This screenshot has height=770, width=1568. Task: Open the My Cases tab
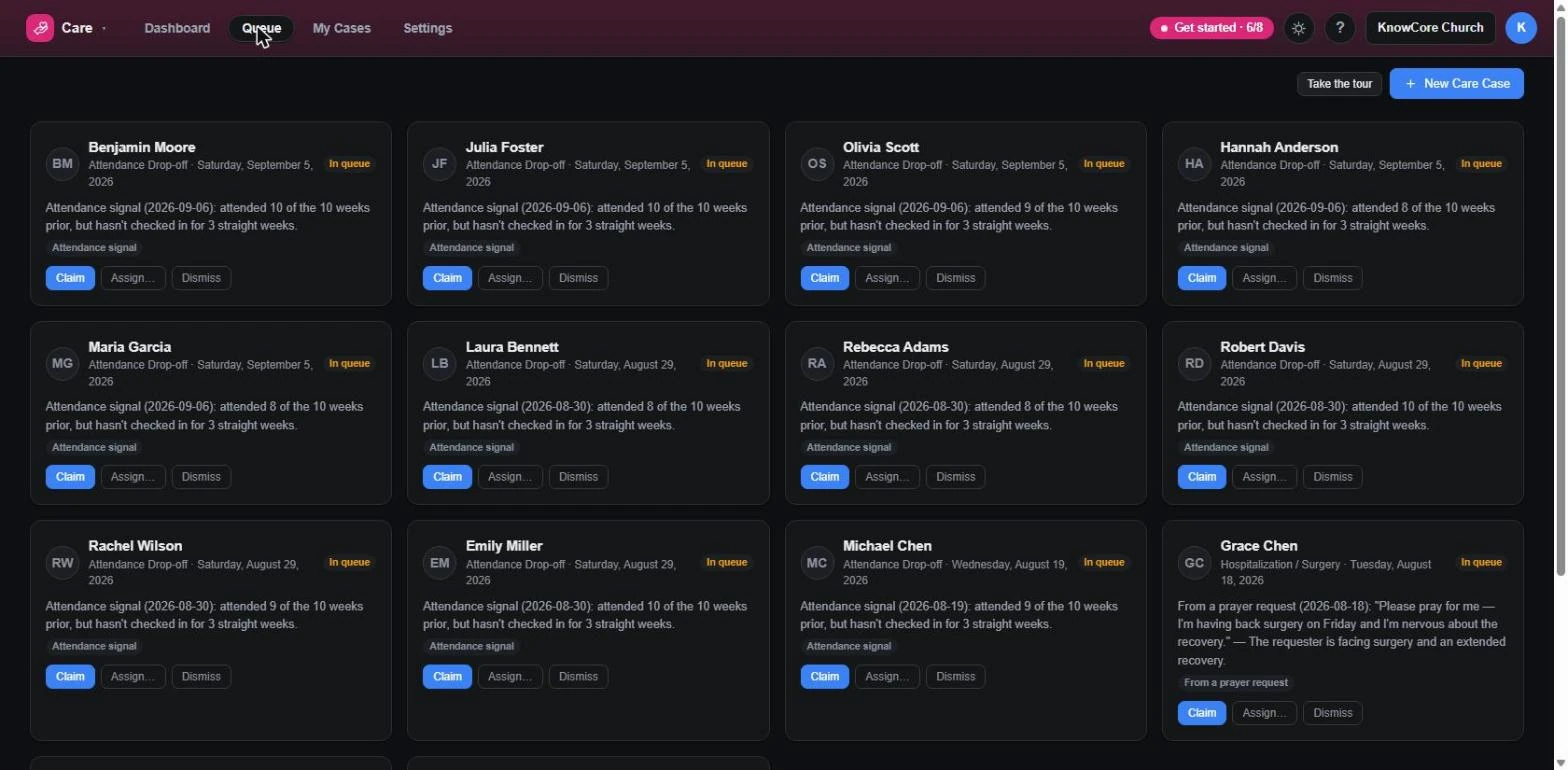click(x=342, y=28)
